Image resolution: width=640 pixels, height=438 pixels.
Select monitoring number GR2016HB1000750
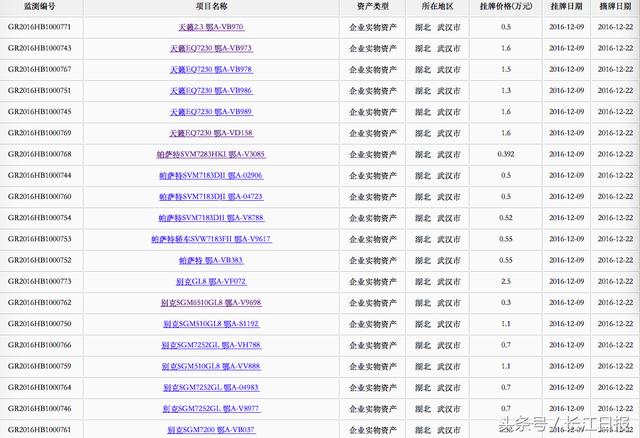point(40,324)
